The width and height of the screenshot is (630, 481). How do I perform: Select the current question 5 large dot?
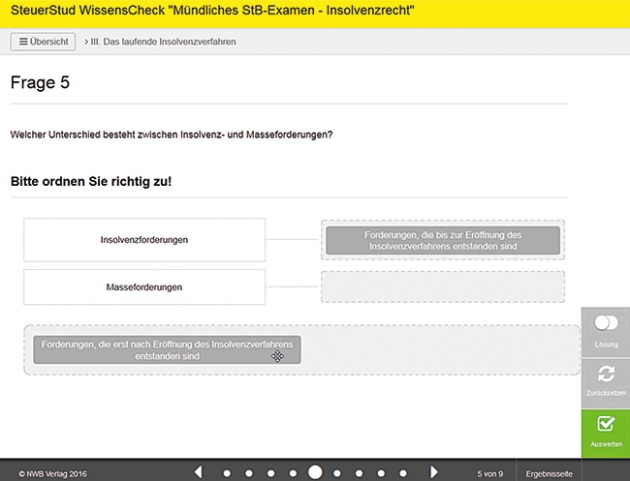click(315, 472)
